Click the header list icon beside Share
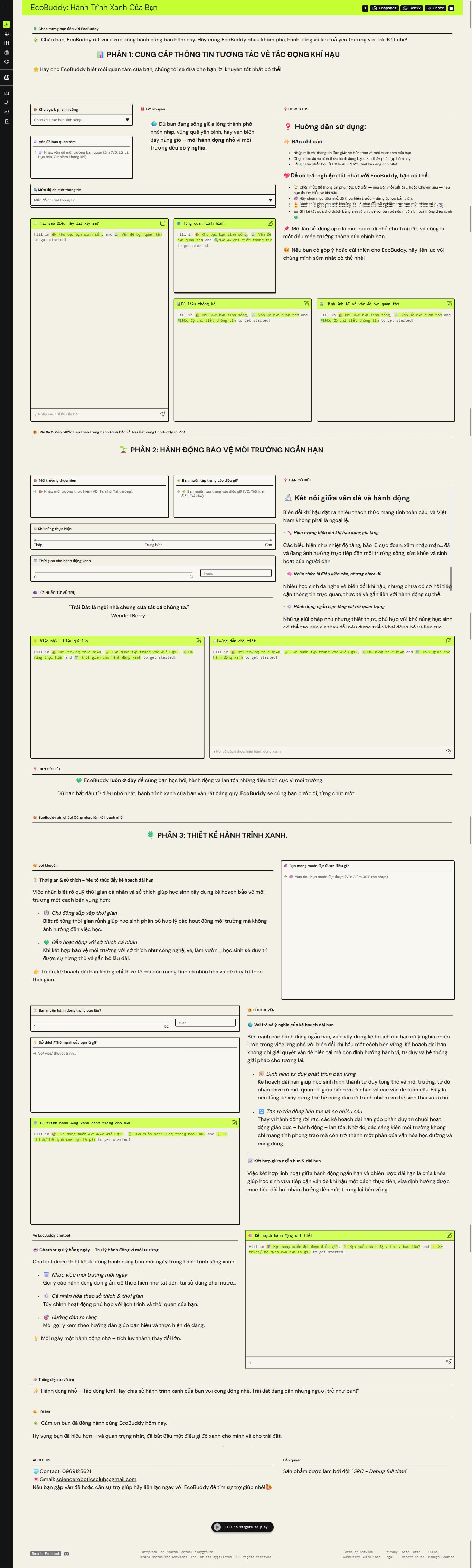 coord(451,8)
